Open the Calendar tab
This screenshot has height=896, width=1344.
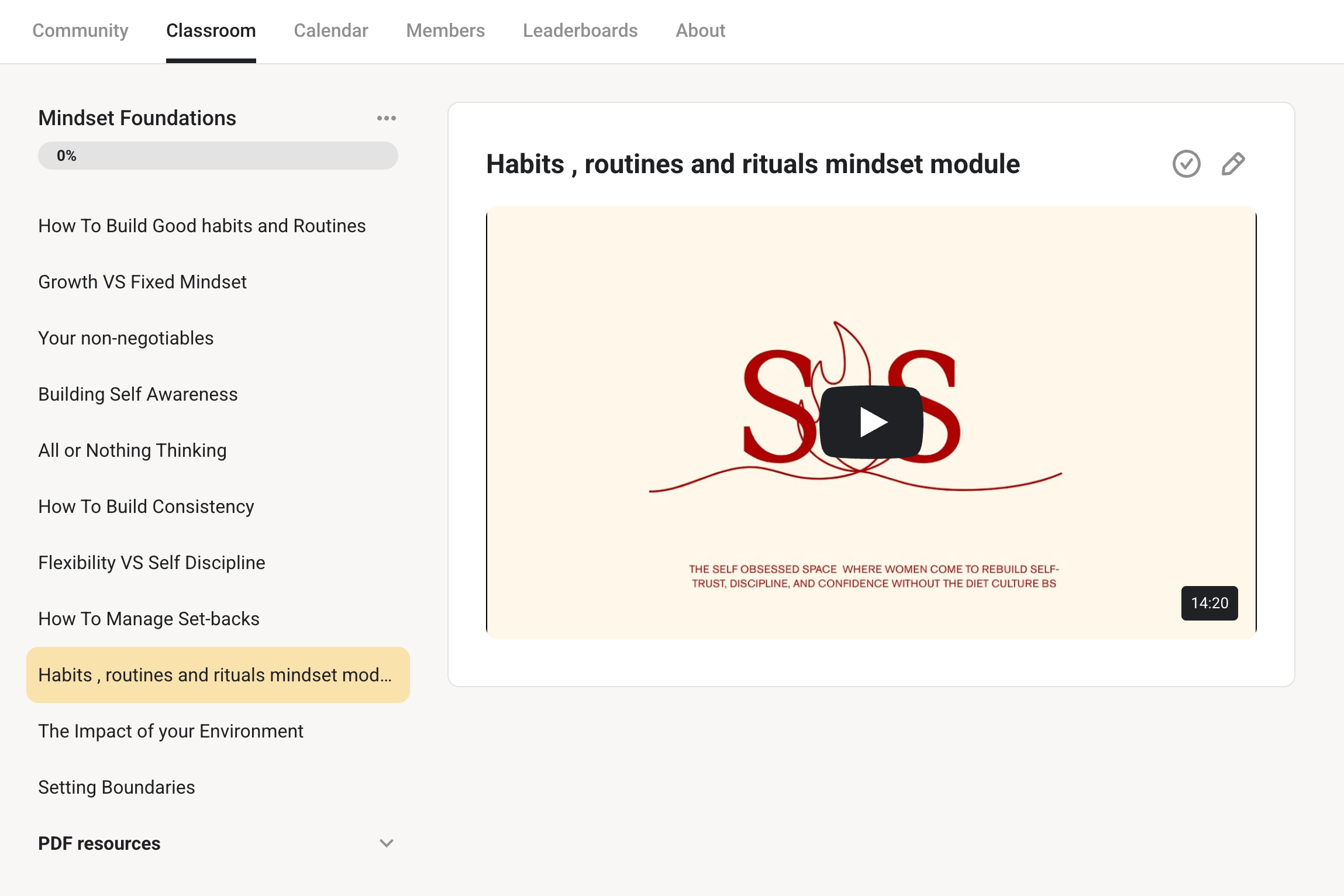click(330, 30)
